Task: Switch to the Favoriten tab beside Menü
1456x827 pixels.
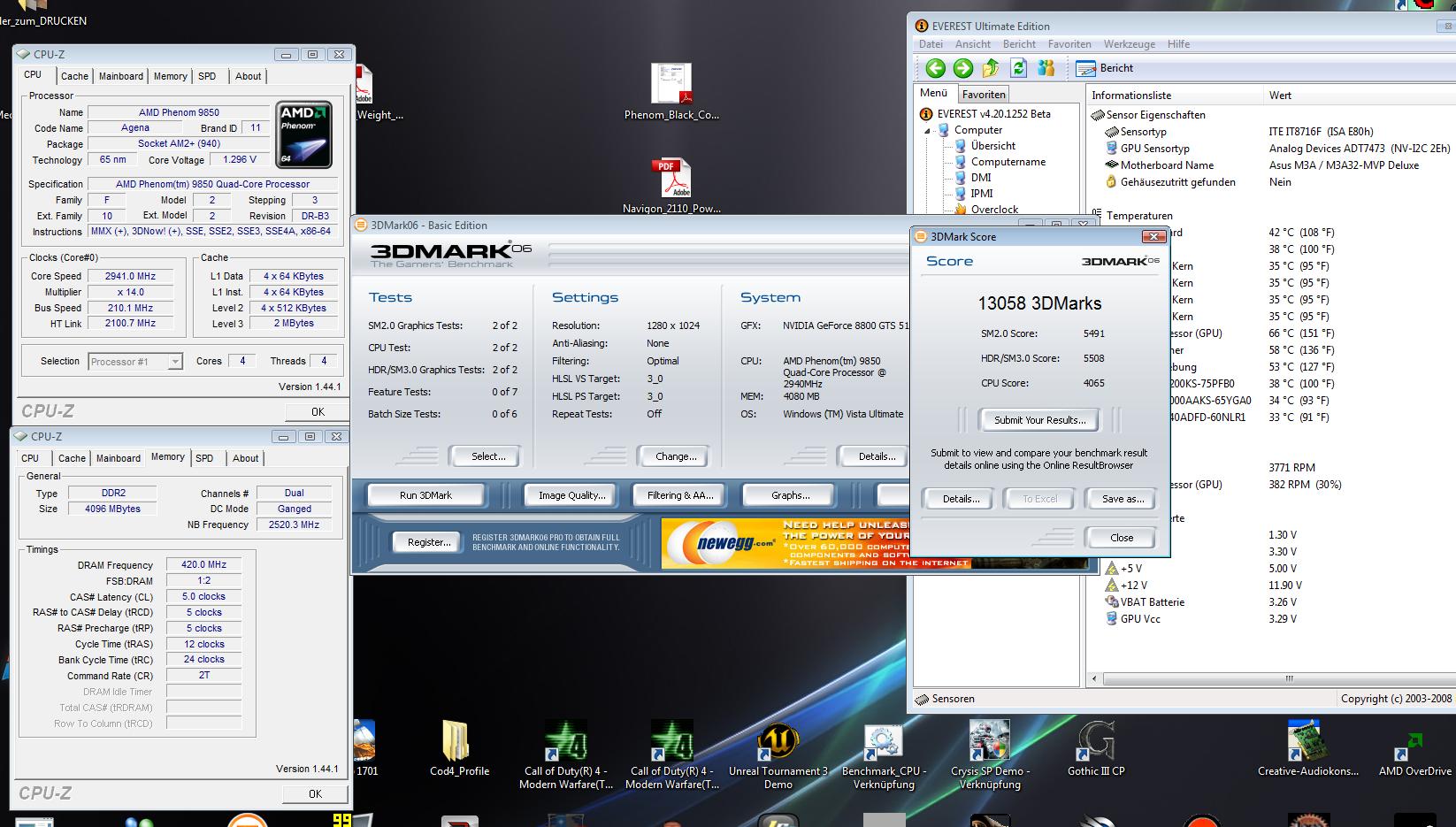Action: pos(984,95)
